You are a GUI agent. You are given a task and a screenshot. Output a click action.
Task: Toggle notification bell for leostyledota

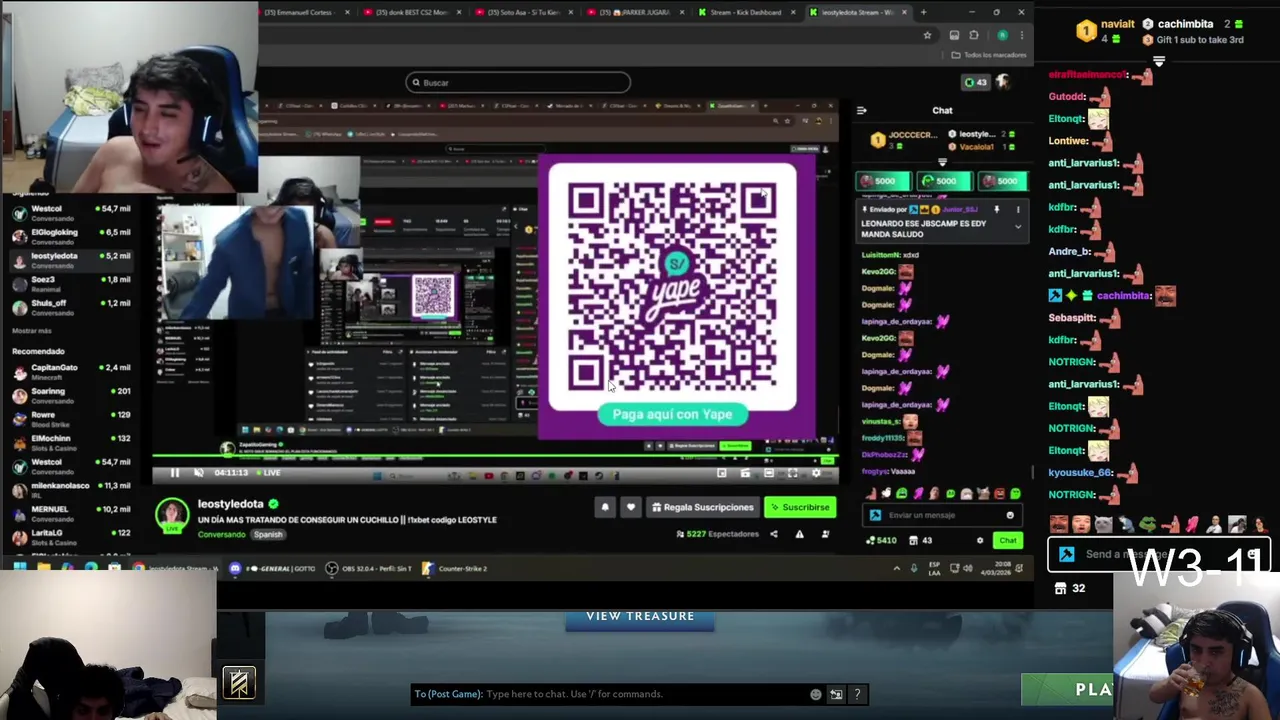tap(604, 507)
